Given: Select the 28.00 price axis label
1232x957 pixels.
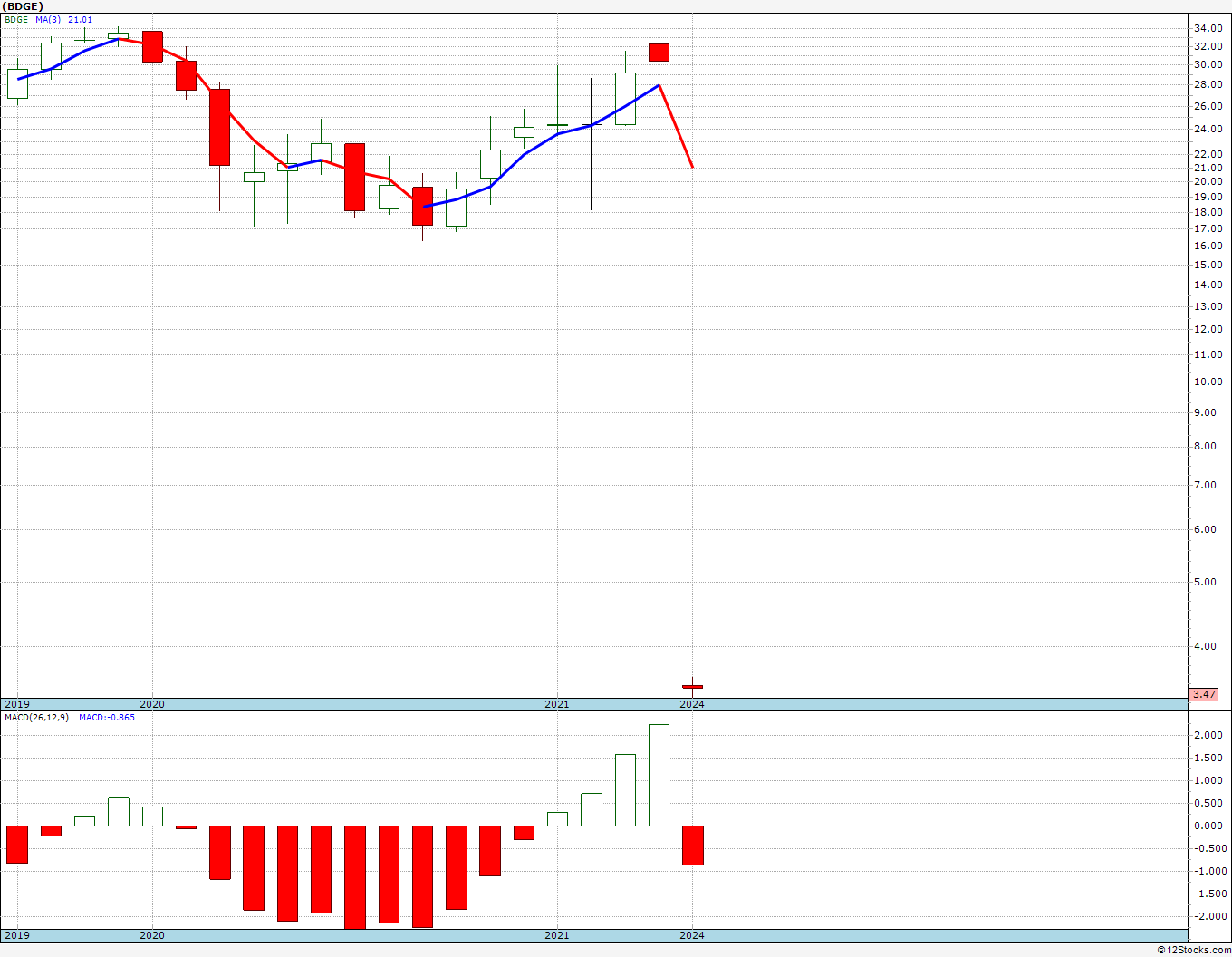Looking at the screenshot, I should pyautogui.click(x=1207, y=84).
